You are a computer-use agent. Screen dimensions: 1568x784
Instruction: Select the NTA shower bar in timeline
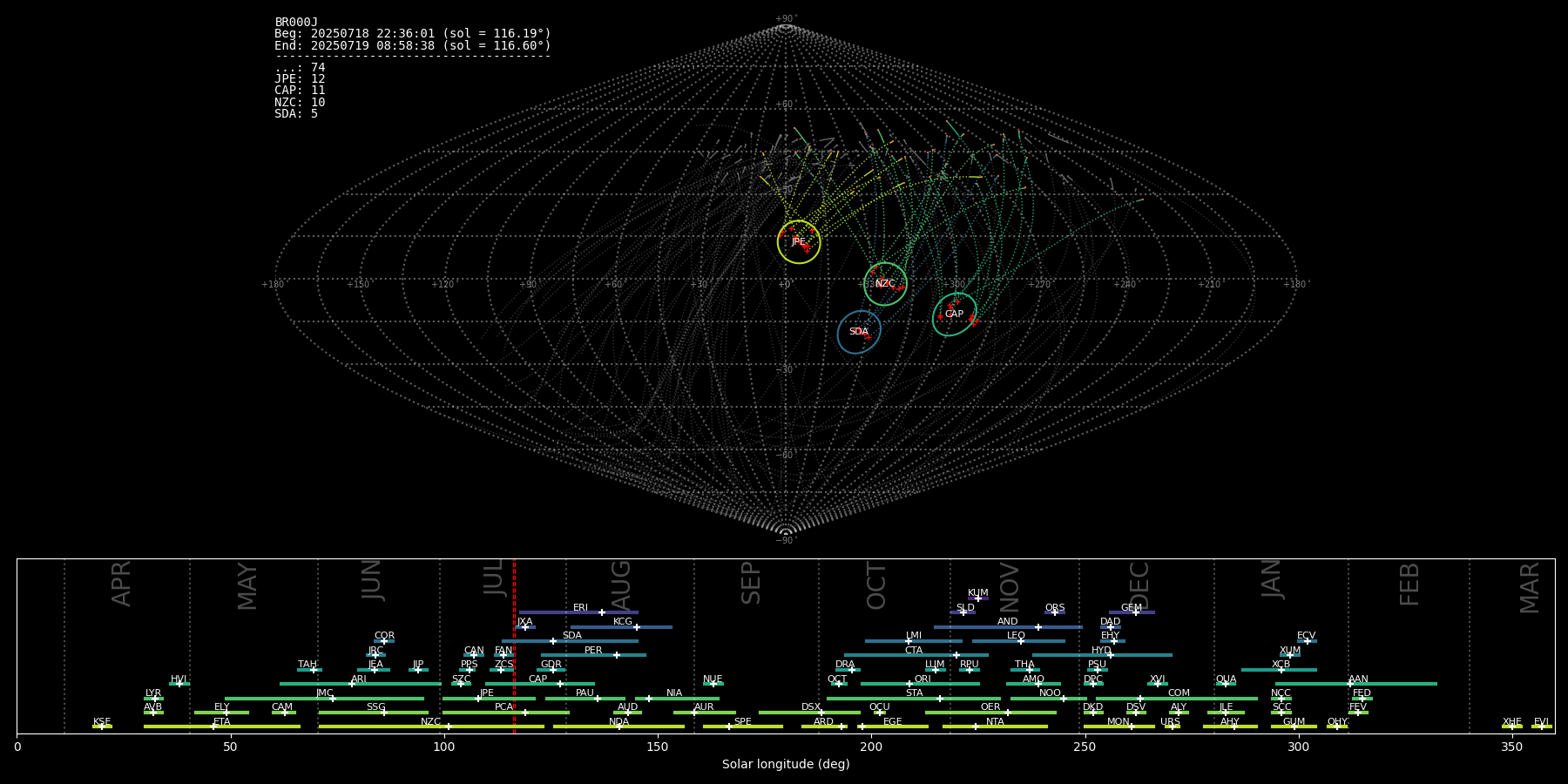pos(995,727)
